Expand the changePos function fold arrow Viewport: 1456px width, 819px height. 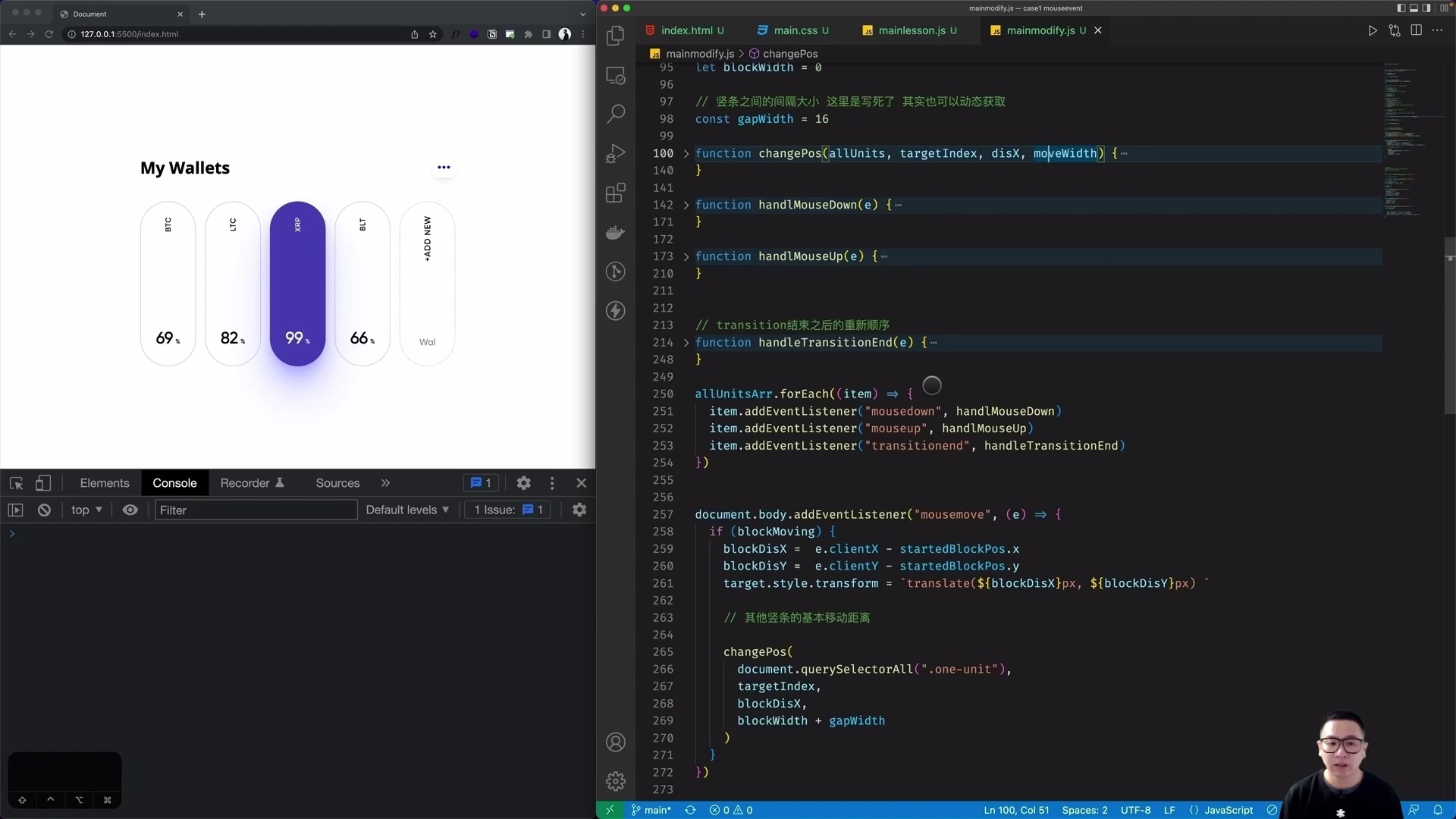coord(686,153)
